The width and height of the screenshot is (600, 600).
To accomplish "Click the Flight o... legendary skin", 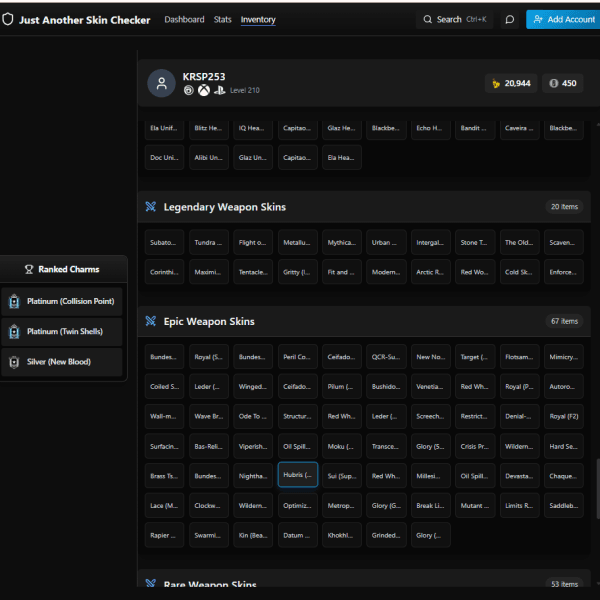I will (x=253, y=242).
